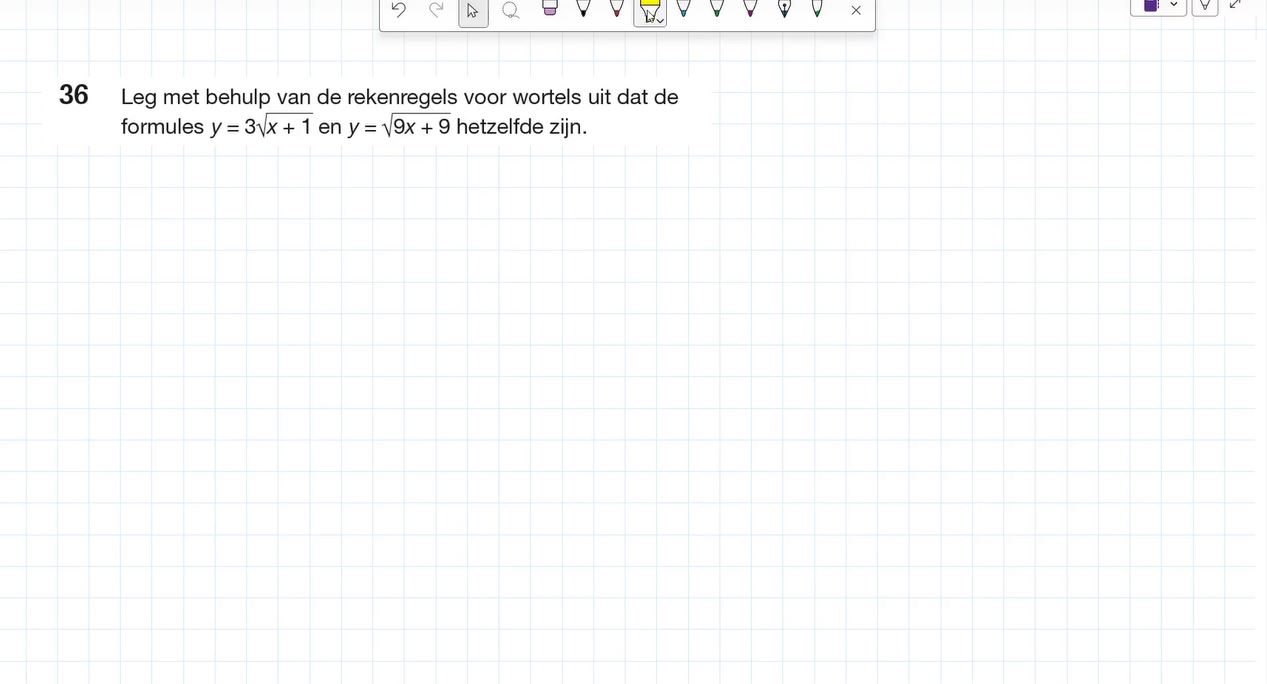Choose the lasso select tool
The height and width of the screenshot is (684, 1267).
510,10
